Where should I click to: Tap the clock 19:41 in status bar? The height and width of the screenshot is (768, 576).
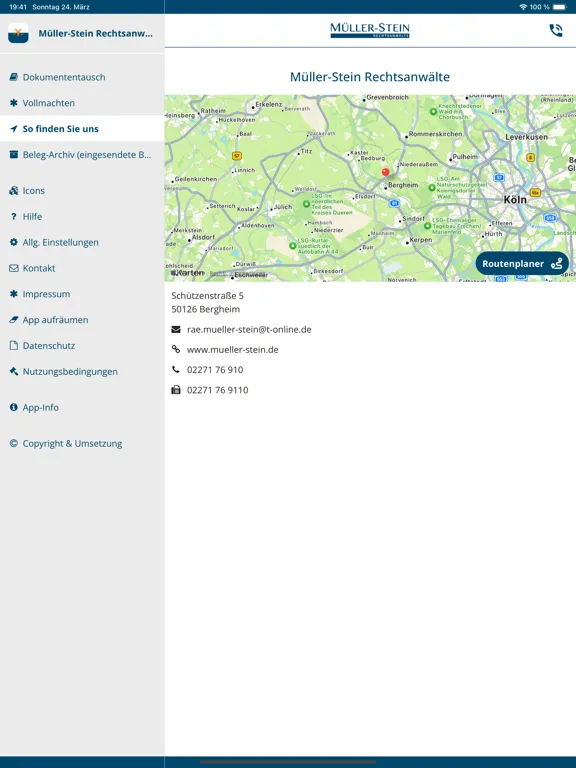[18, 7]
